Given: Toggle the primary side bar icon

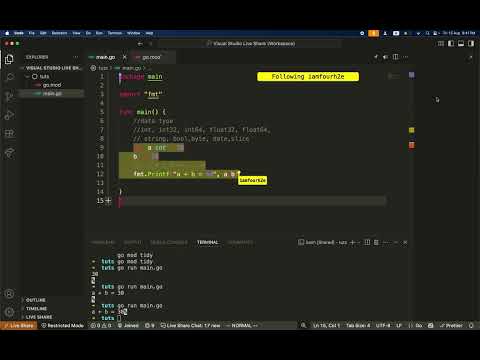Looking at the screenshot, I should coord(451,44).
